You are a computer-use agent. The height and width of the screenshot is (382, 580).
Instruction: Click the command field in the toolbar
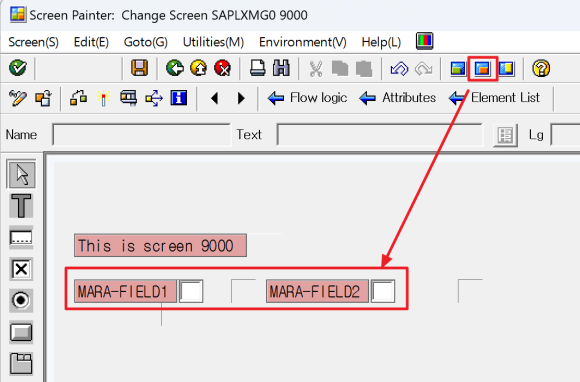79,68
